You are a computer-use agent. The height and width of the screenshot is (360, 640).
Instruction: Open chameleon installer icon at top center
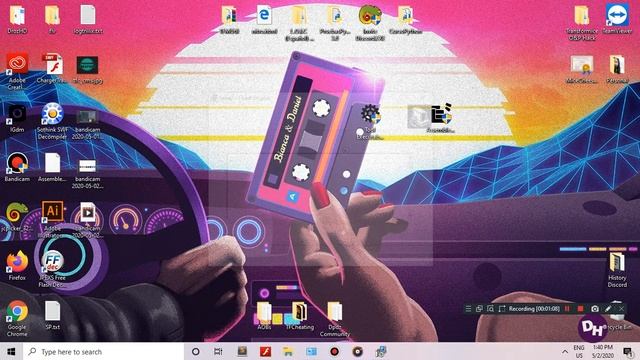370,22
